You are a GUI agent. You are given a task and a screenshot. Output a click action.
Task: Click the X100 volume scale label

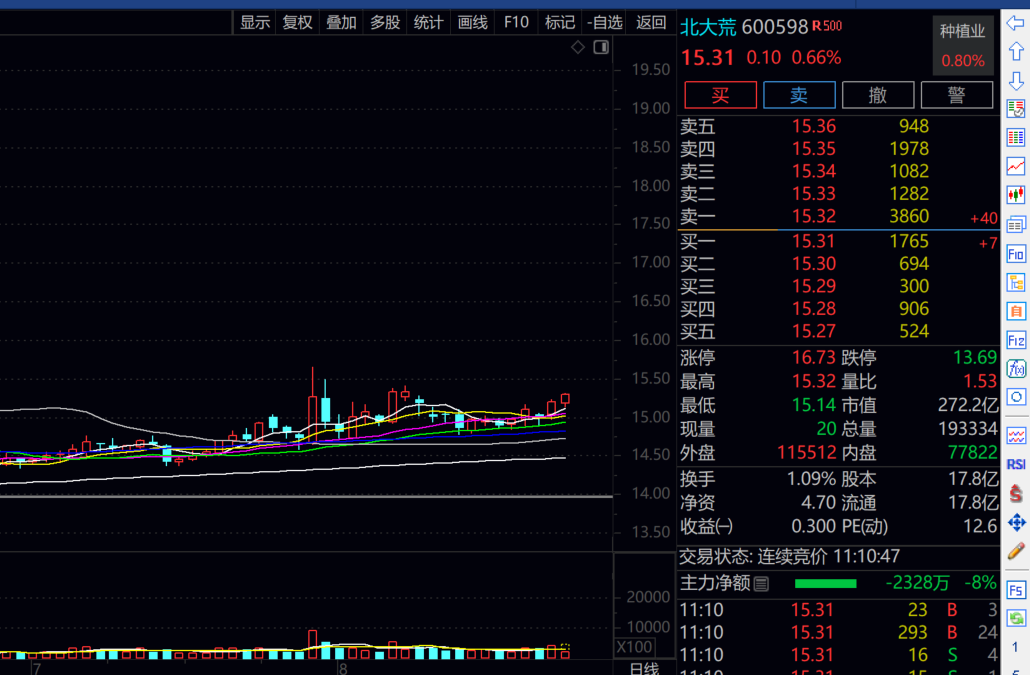[634, 647]
